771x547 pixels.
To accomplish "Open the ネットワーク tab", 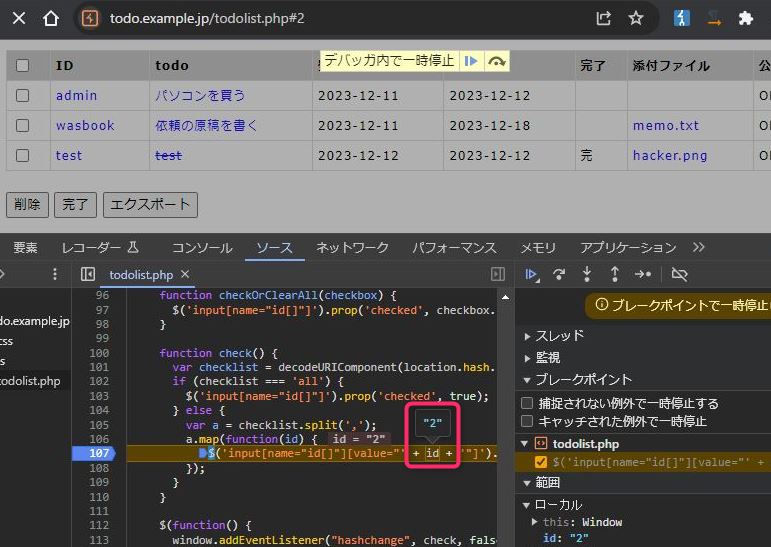I will pos(352,247).
